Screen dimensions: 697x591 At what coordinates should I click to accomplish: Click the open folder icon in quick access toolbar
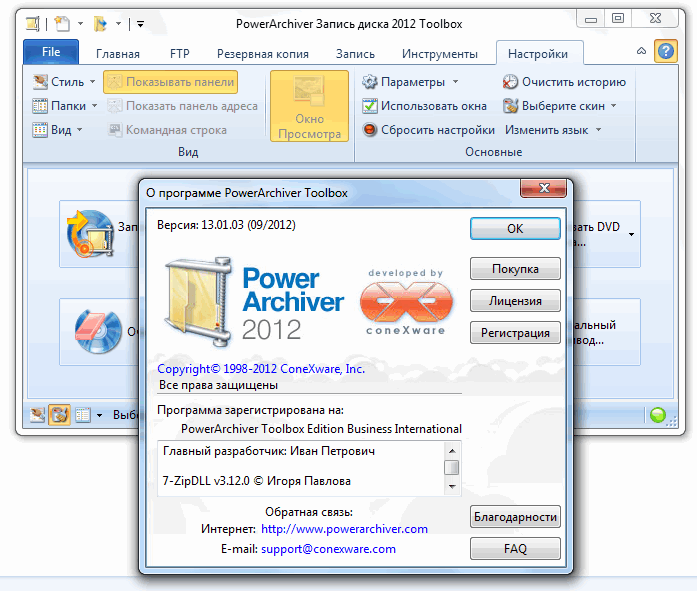point(100,24)
